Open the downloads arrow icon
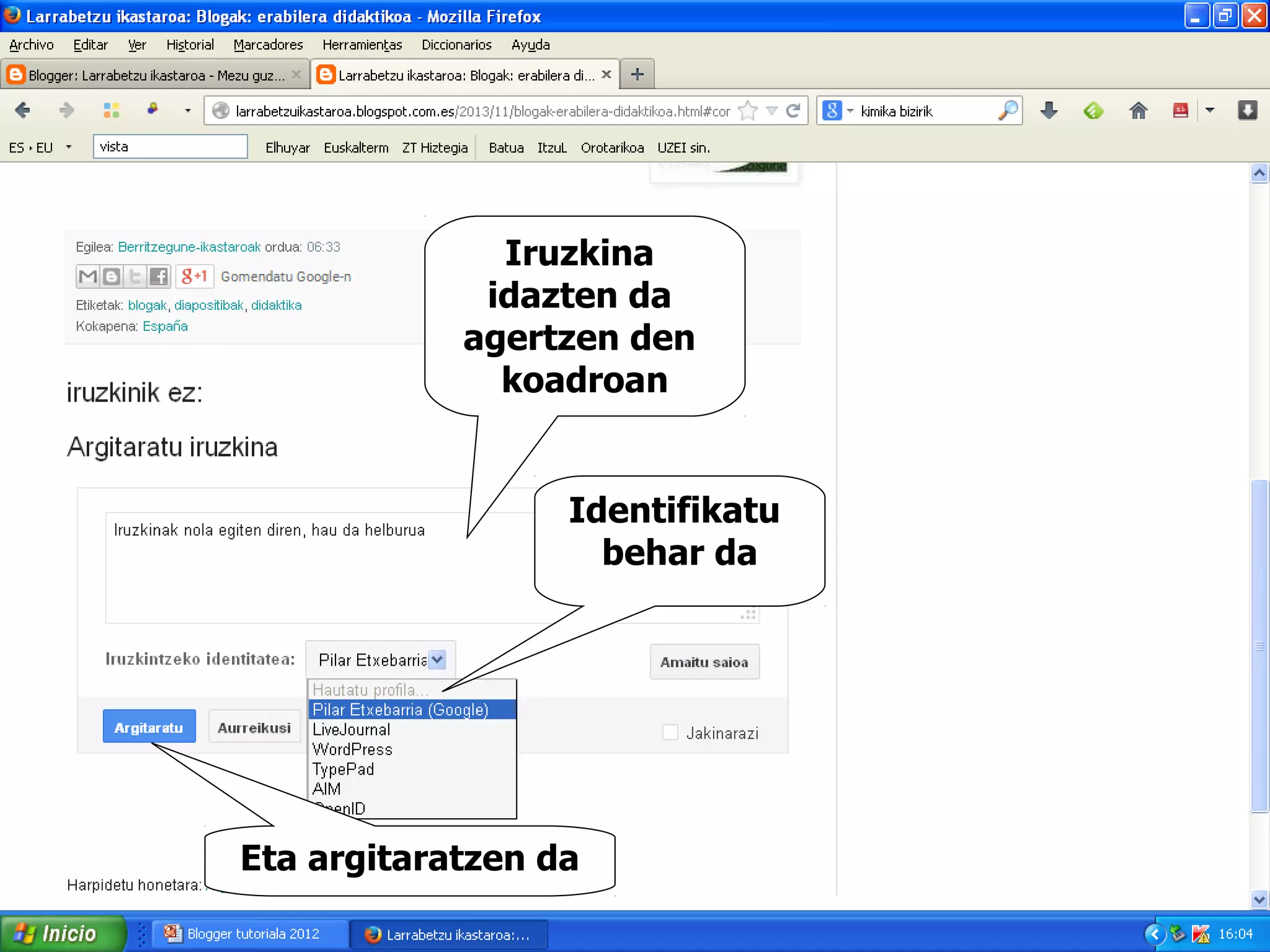1270x952 pixels. pyautogui.click(x=1049, y=111)
